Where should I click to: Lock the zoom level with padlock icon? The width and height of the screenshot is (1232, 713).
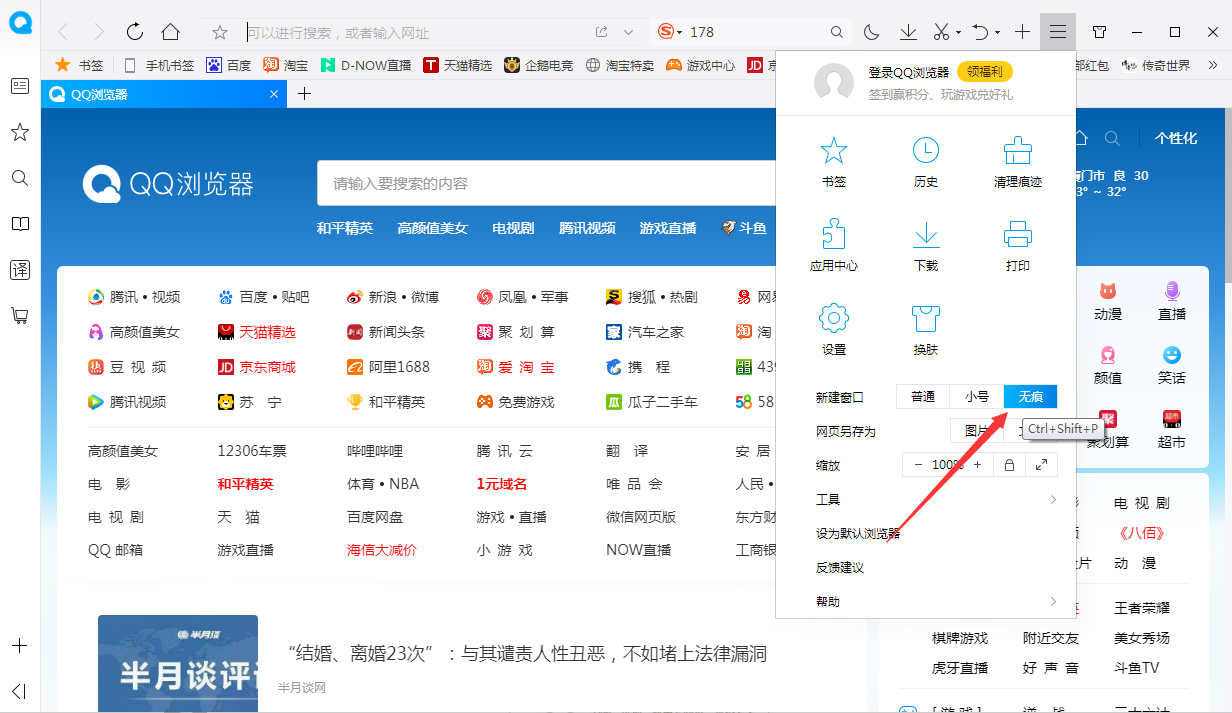point(1010,464)
